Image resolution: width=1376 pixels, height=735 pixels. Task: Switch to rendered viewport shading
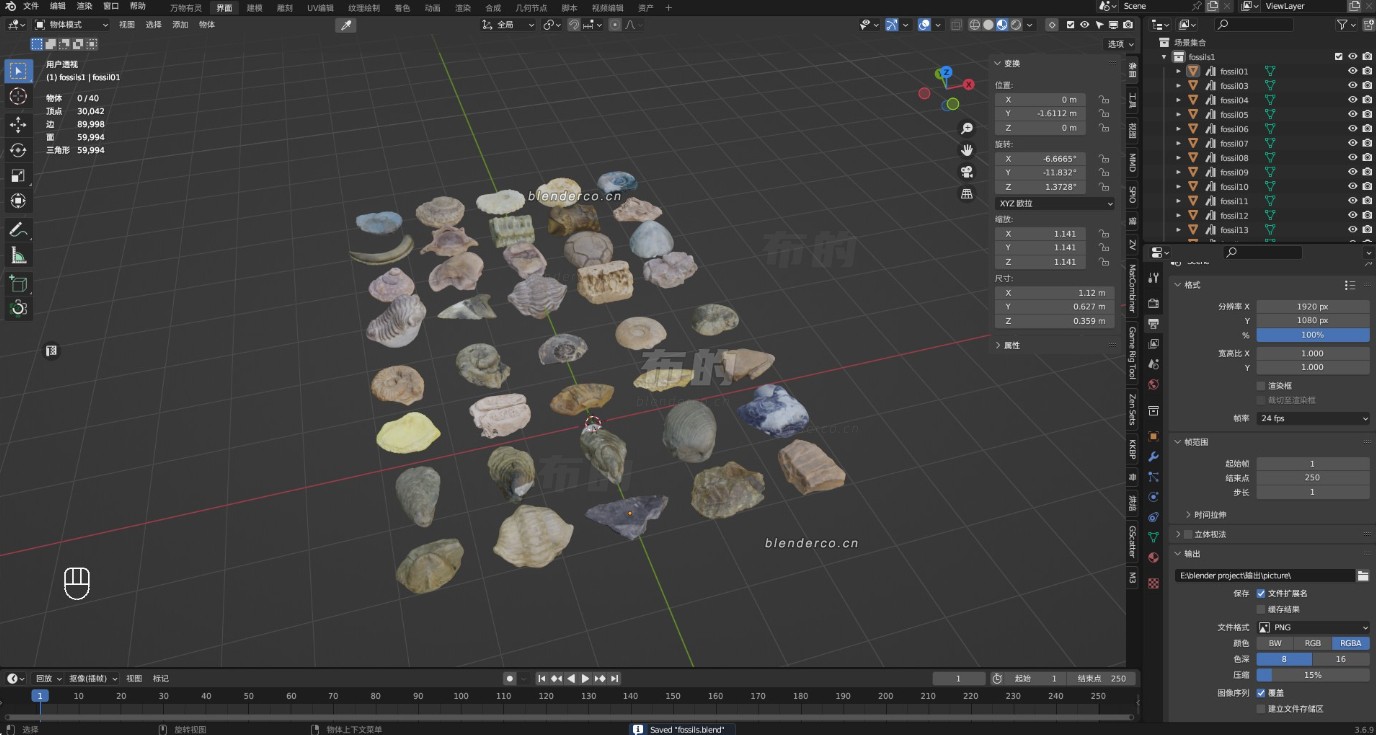click(1016, 25)
